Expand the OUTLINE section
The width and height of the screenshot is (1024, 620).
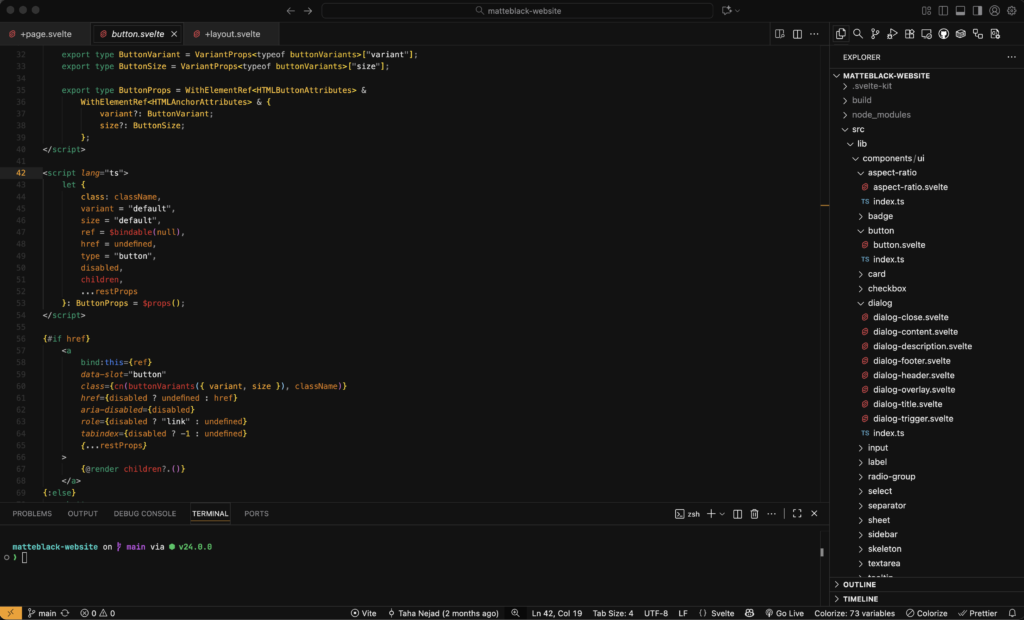[859, 585]
